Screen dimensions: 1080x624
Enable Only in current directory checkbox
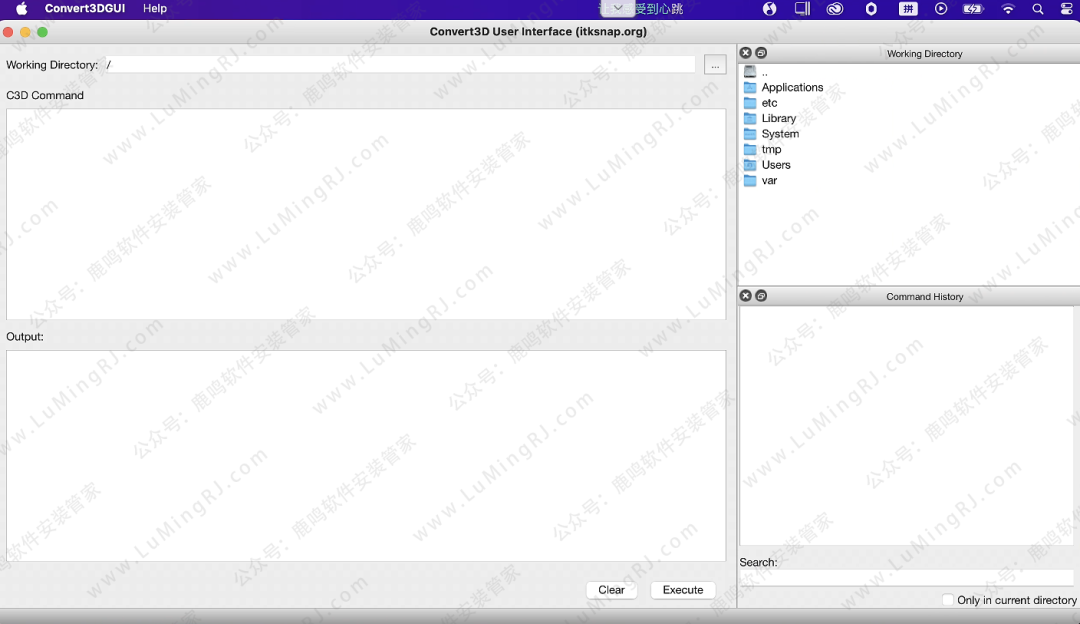[x=948, y=600]
